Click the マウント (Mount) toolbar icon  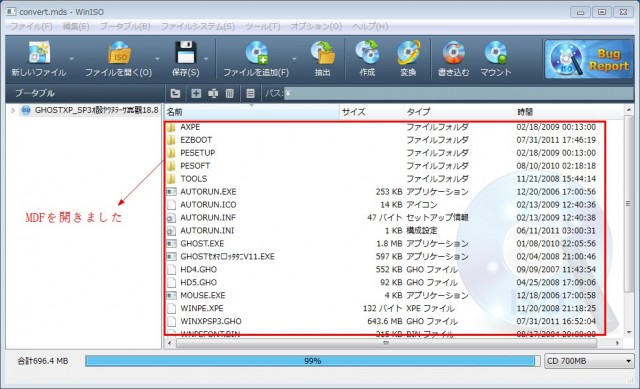496,52
